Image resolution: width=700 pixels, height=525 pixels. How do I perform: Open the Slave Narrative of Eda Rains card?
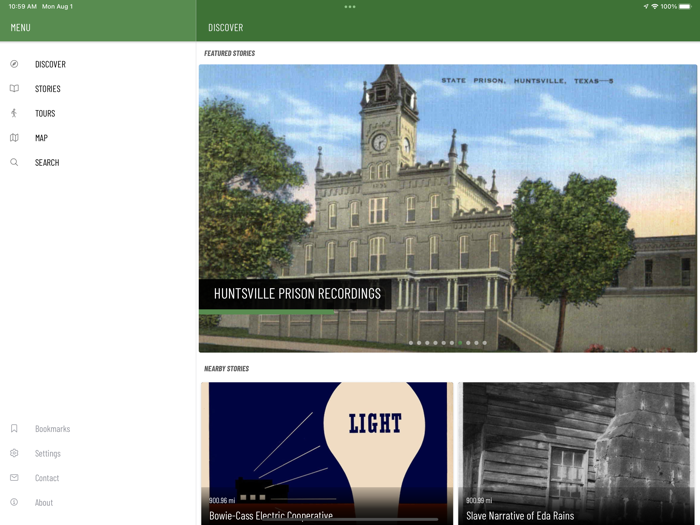click(576, 454)
